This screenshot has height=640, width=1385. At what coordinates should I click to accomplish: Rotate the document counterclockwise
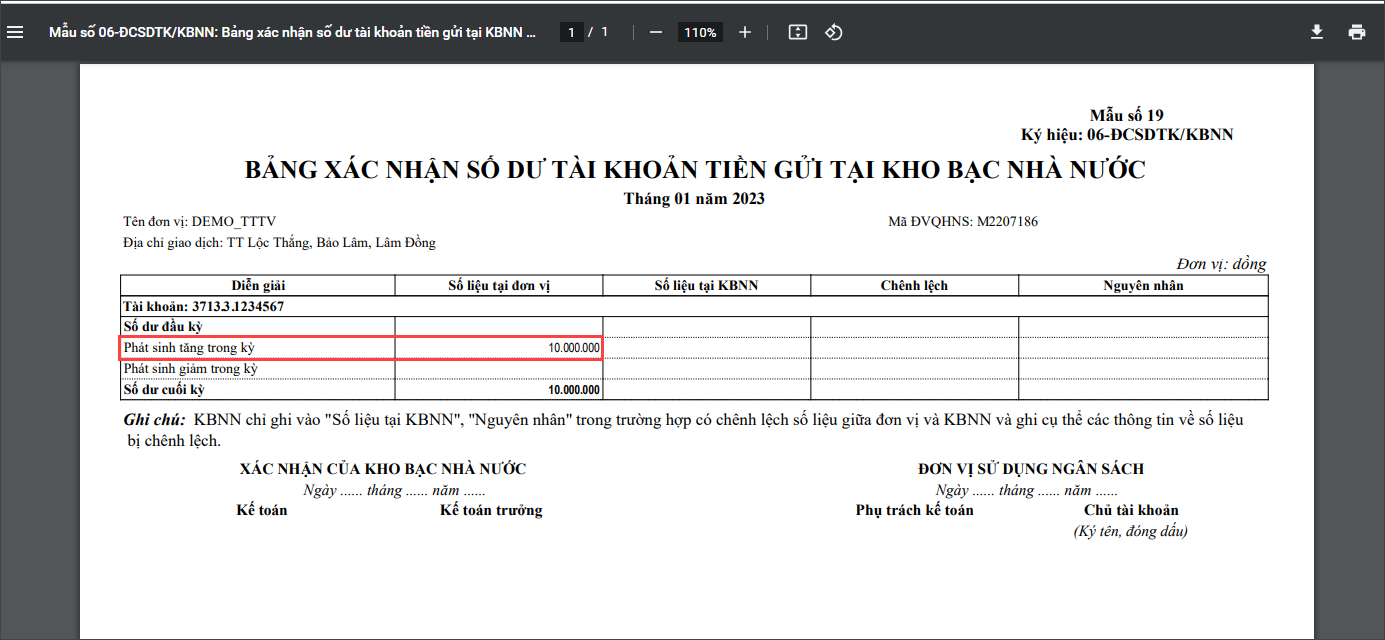(833, 32)
